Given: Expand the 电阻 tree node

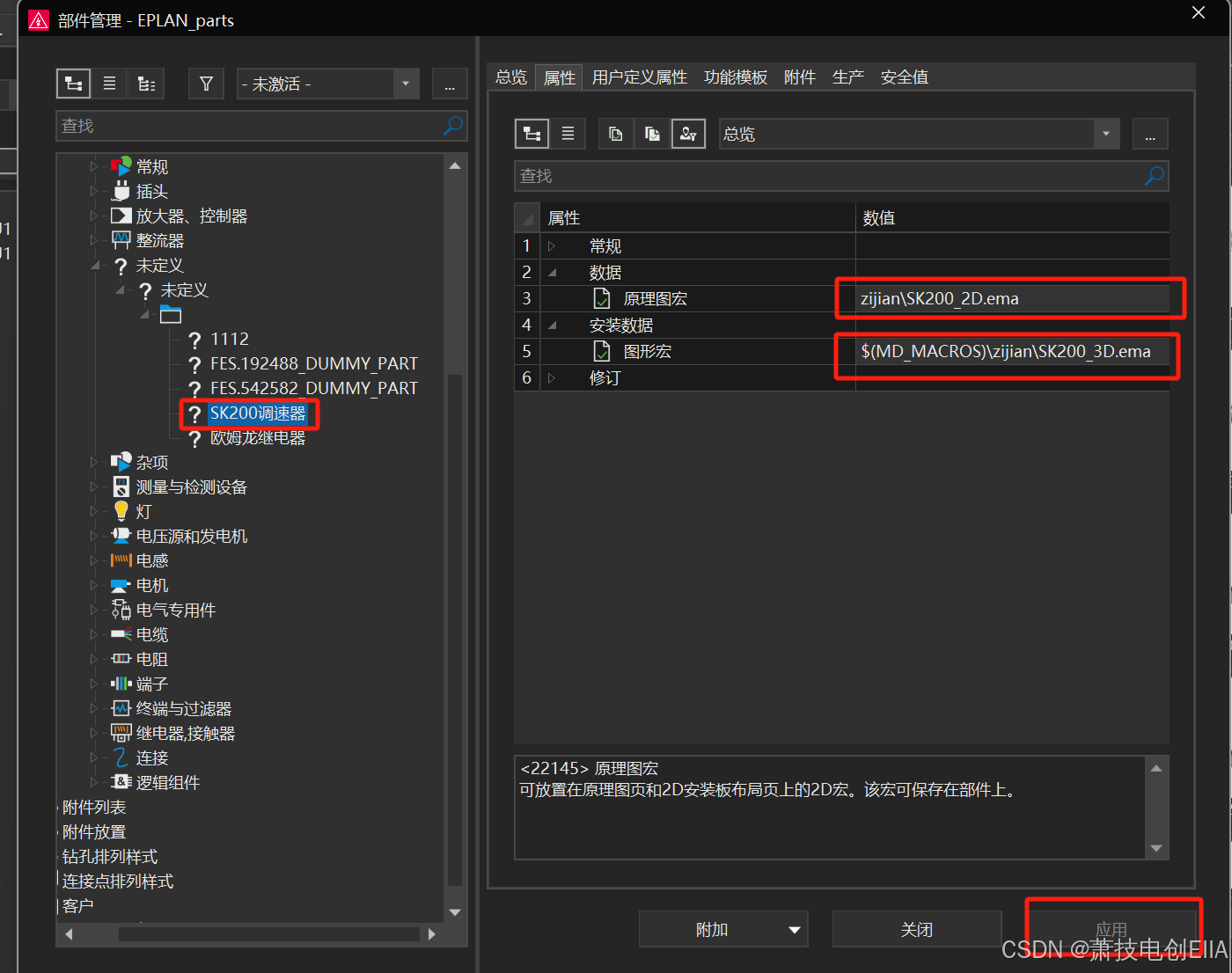Looking at the screenshot, I should 94,659.
